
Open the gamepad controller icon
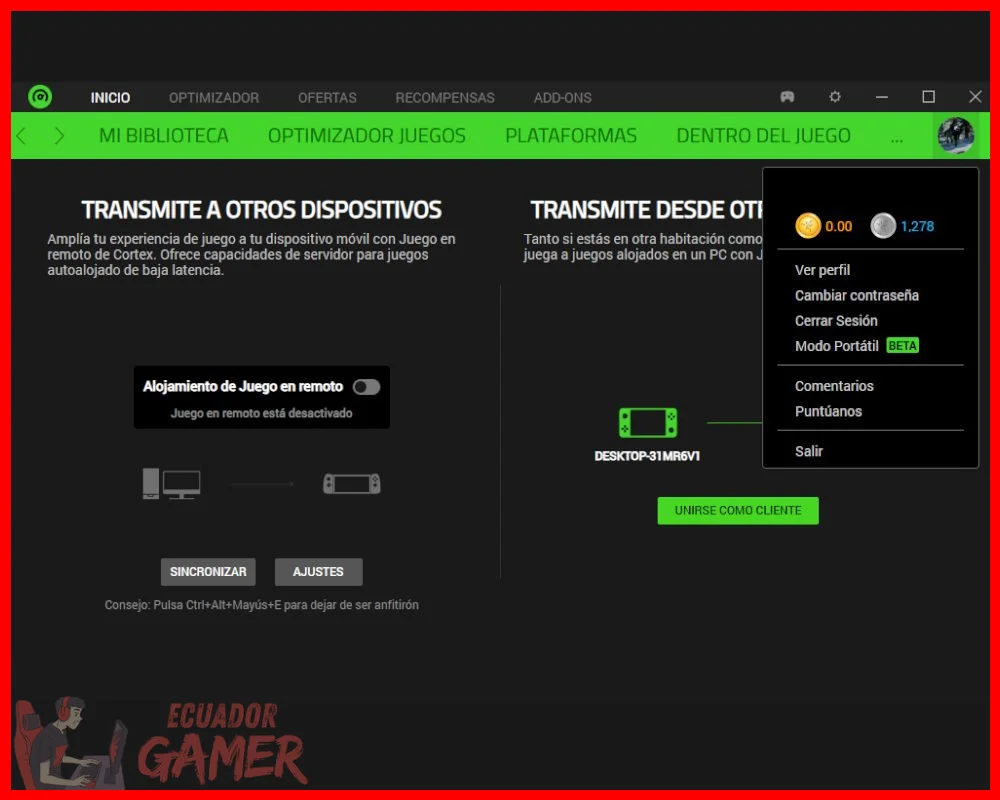point(787,97)
